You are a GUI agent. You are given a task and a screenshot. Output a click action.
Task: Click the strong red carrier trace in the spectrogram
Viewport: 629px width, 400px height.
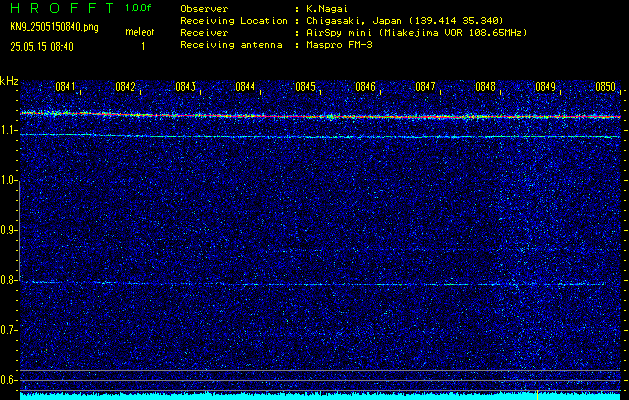point(320,116)
